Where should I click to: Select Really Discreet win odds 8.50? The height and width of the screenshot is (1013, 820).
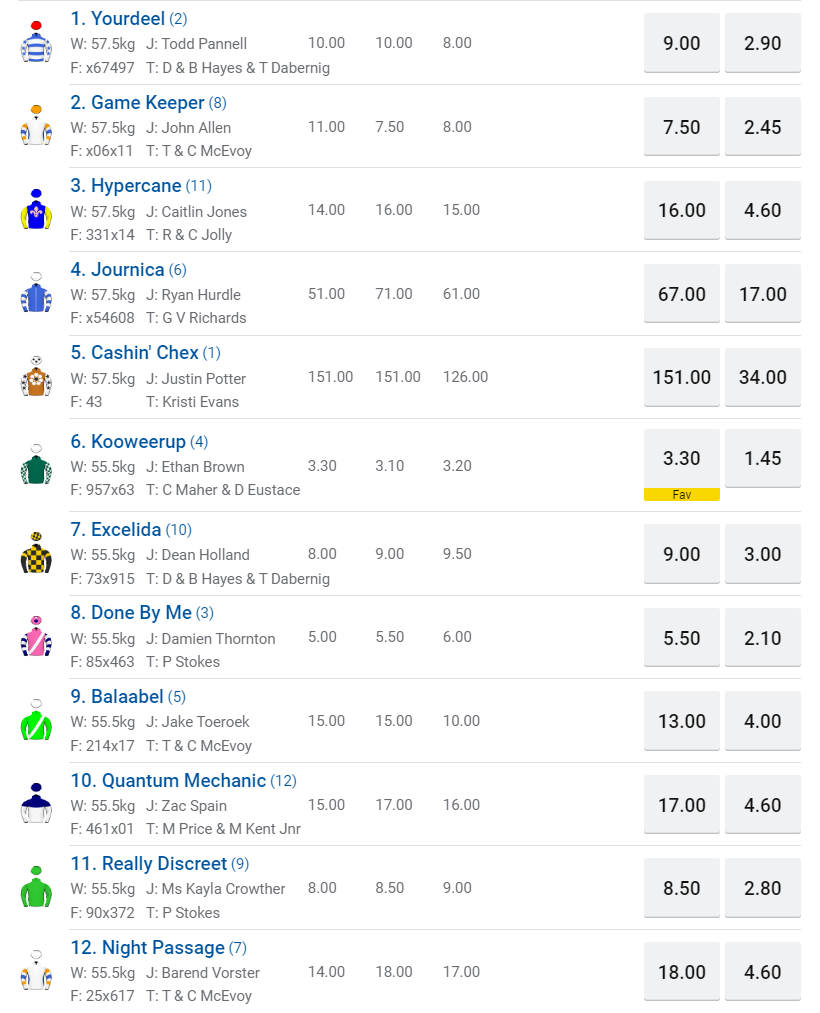pos(682,888)
